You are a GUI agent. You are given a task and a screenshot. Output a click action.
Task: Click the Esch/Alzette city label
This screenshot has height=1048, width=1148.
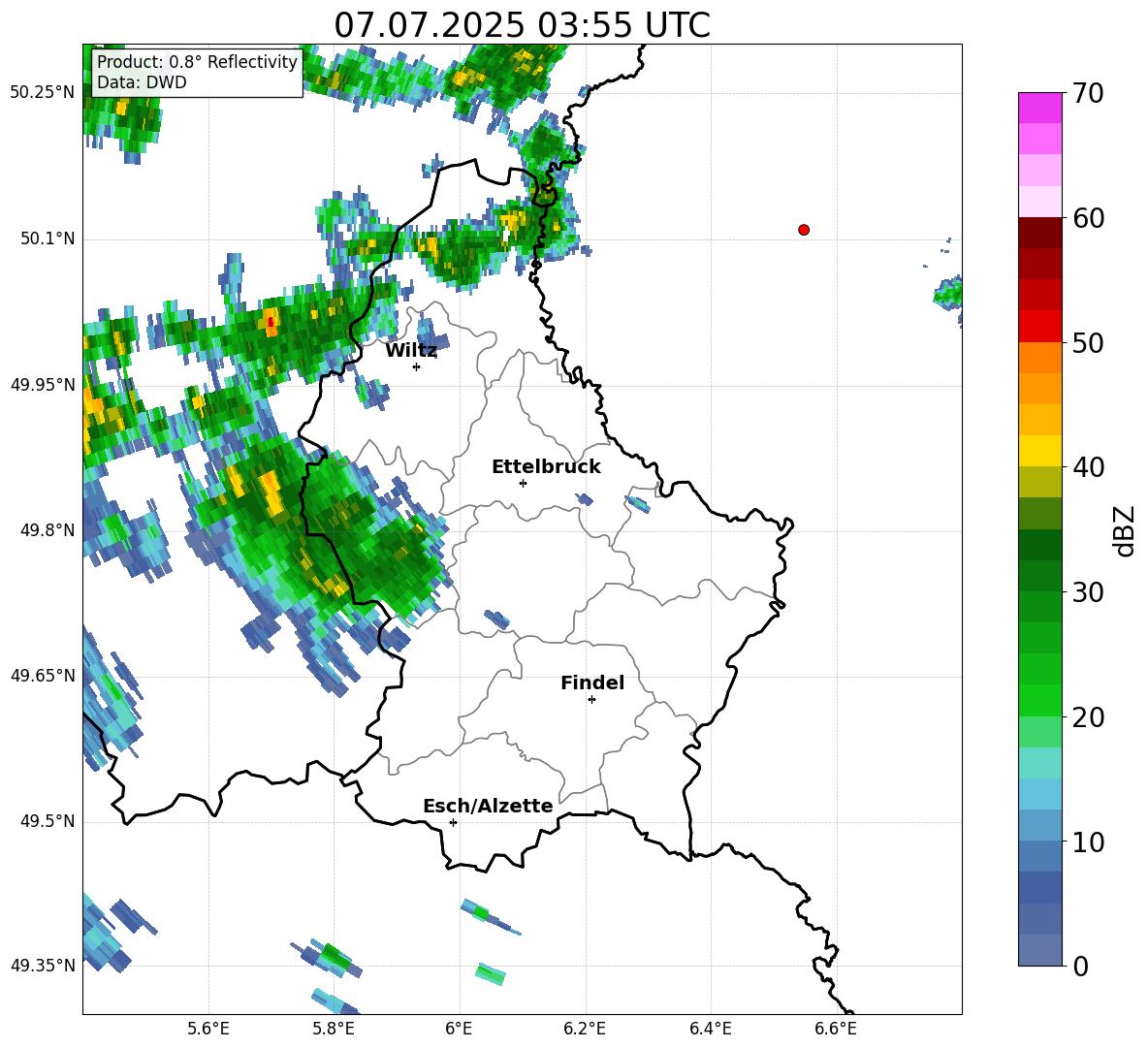[488, 807]
